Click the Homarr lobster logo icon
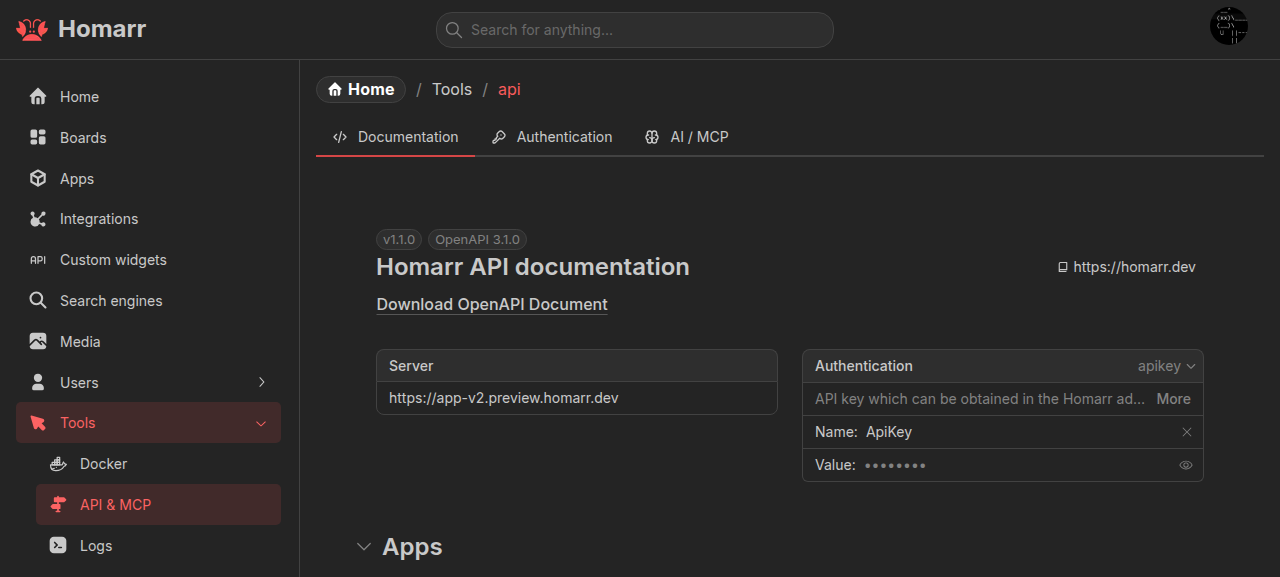Viewport: 1280px width, 577px height. tap(32, 29)
